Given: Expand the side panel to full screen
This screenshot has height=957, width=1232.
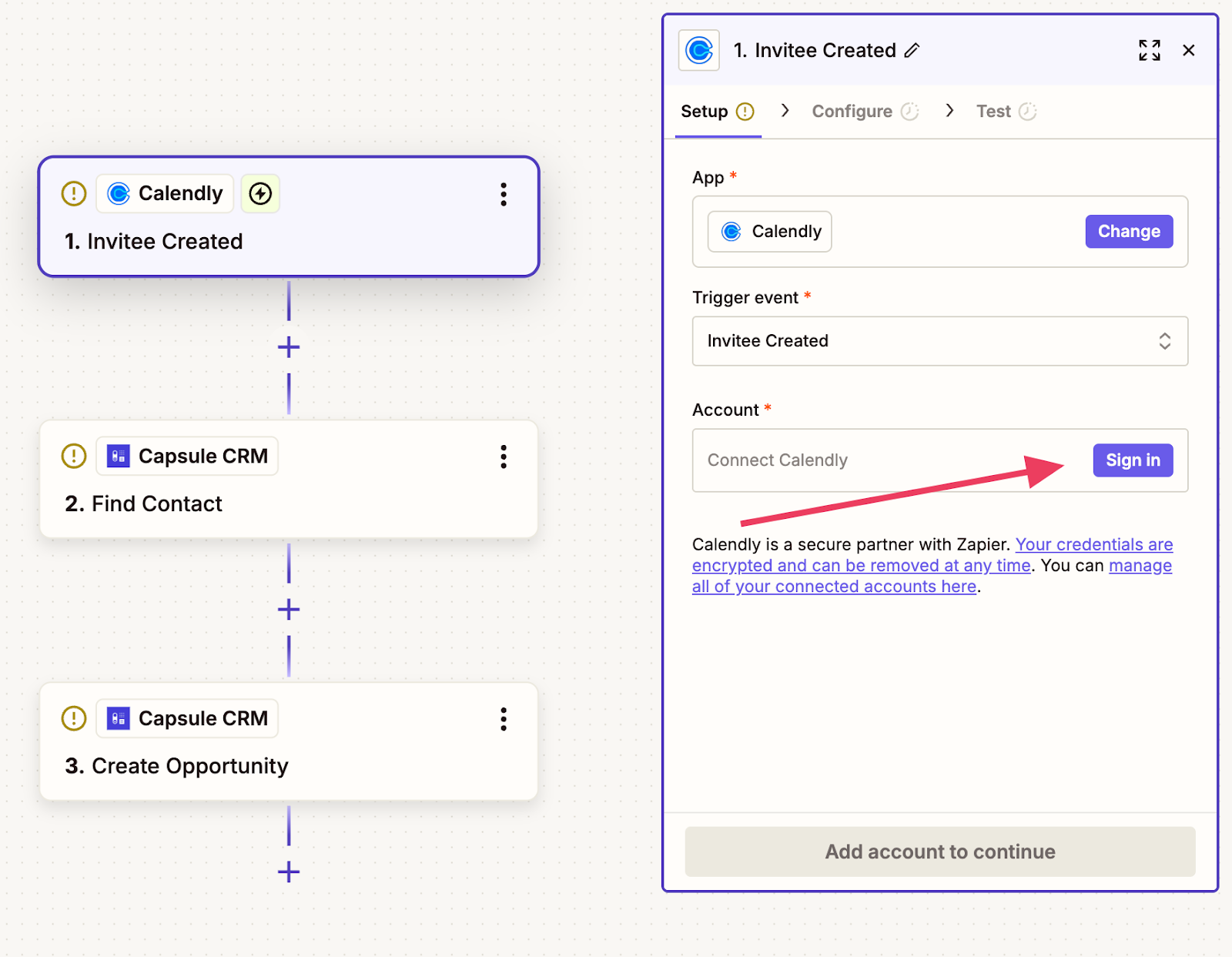Looking at the screenshot, I should pyautogui.click(x=1150, y=51).
